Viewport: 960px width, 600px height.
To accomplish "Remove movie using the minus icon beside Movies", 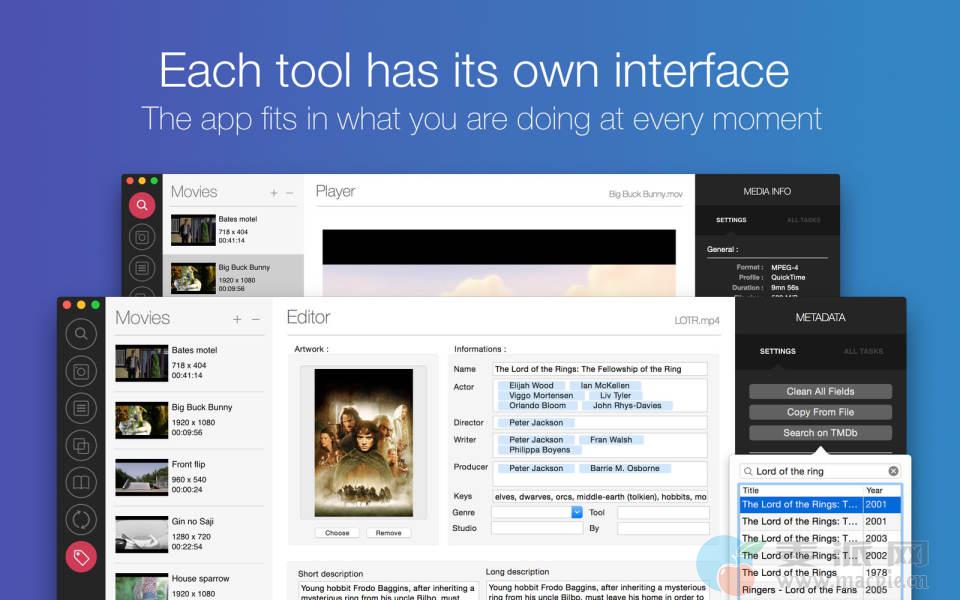I will click(256, 319).
